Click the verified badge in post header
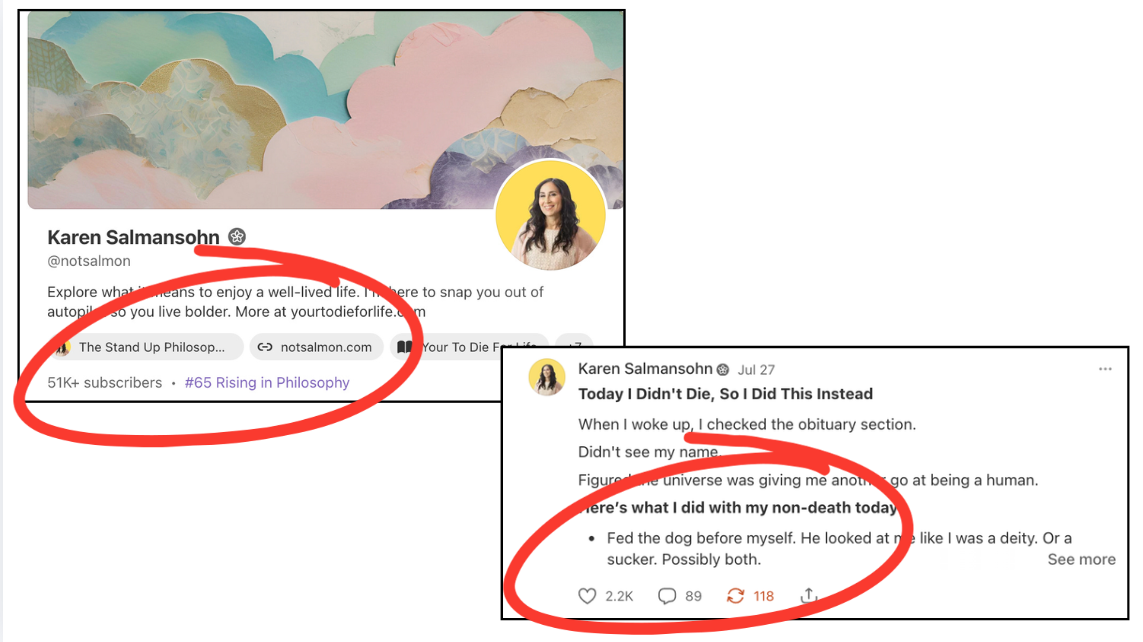The width and height of the screenshot is (1143, 642). 722,369
